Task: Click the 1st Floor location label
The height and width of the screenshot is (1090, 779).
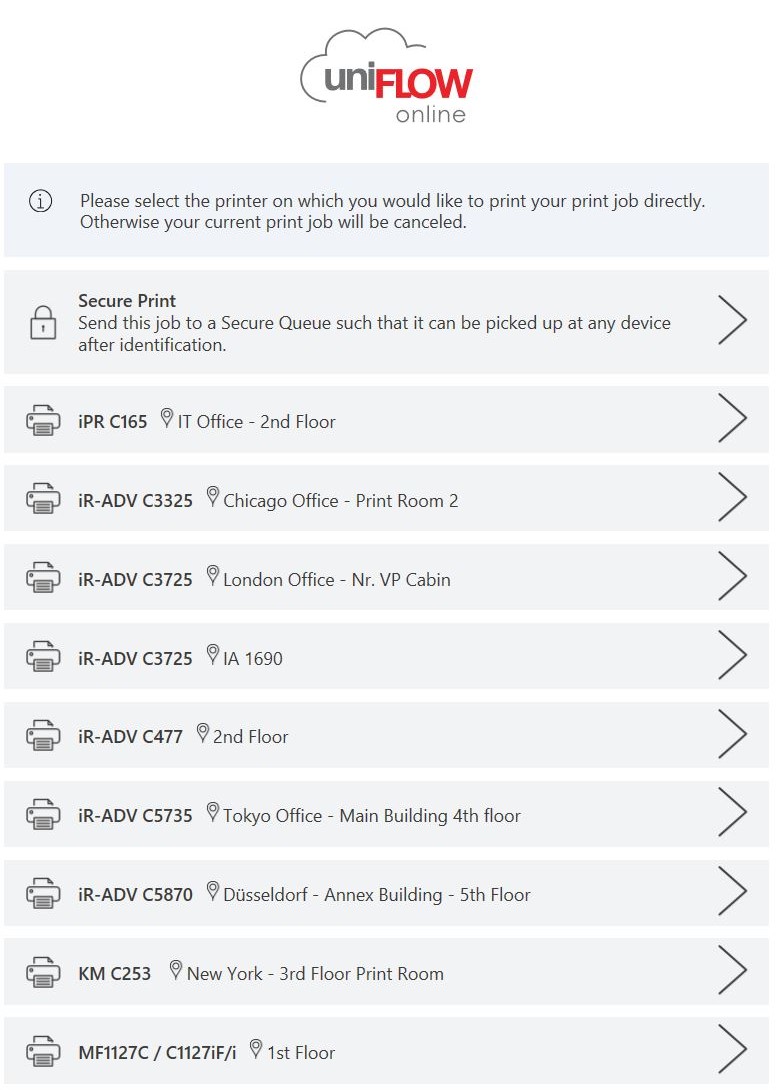Action: click(x=301, y=1052)
